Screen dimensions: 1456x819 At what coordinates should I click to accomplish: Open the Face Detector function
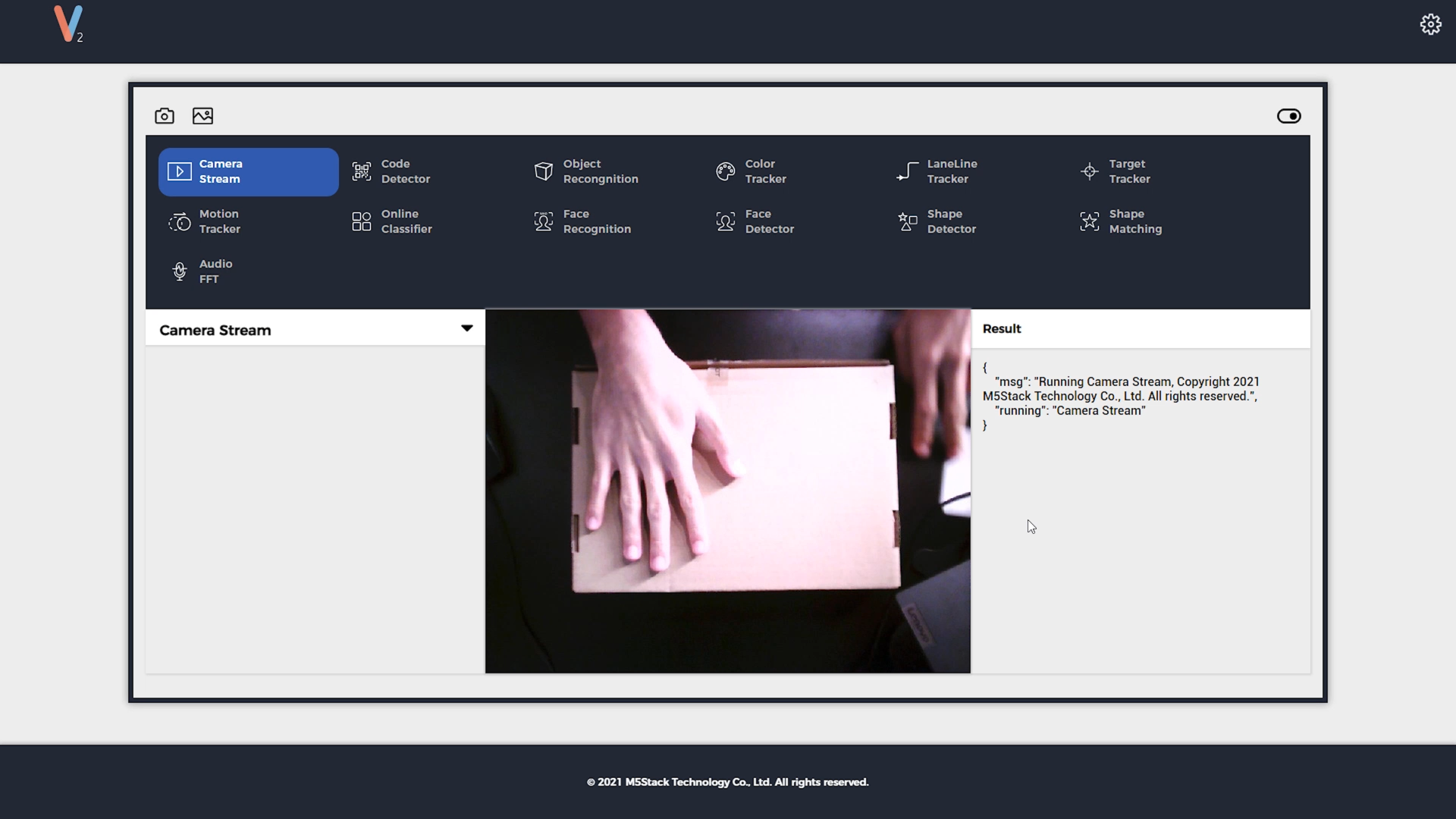(x=769, y=221)
